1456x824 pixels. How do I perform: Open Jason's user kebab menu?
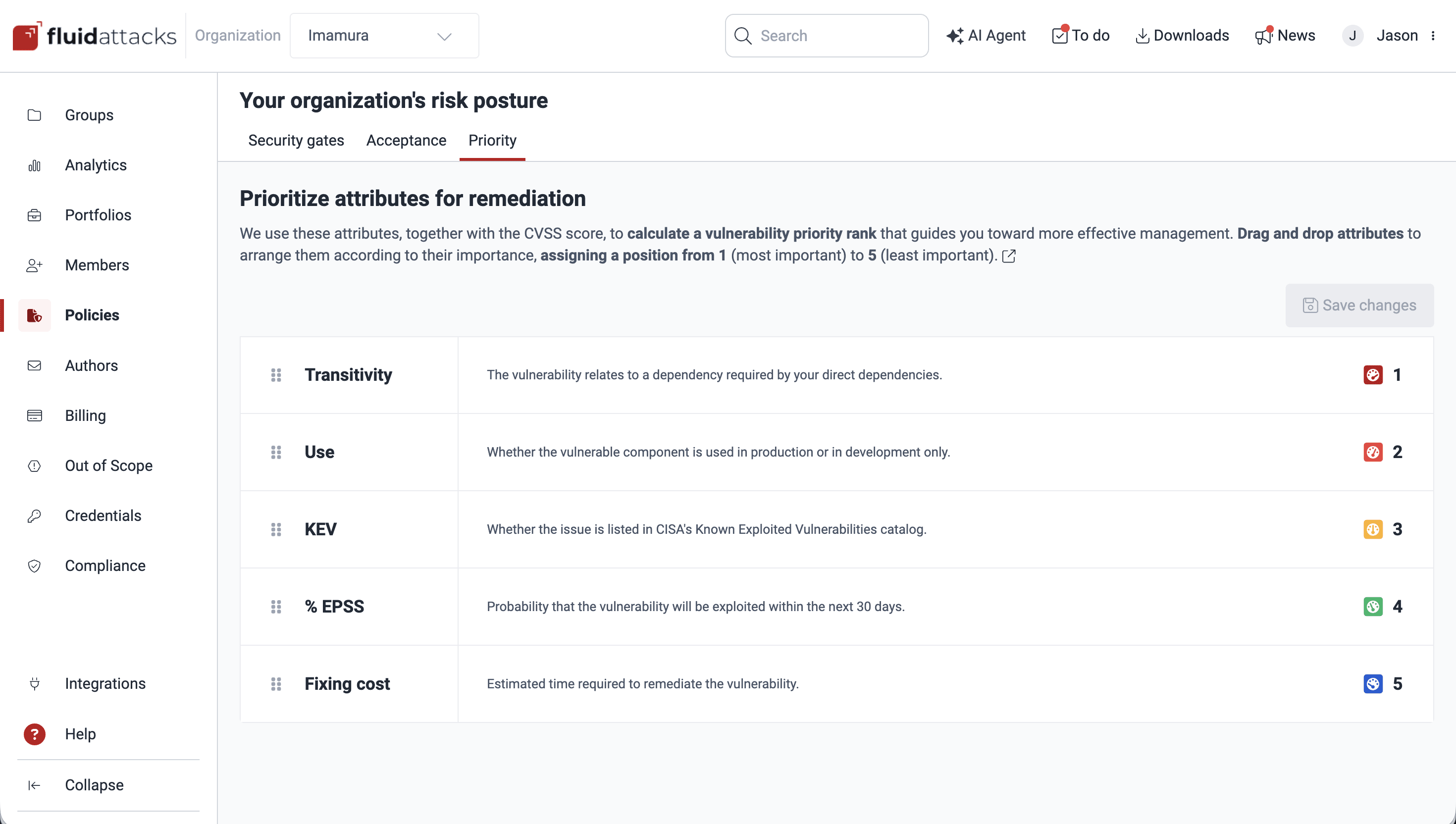(1433, 36)
